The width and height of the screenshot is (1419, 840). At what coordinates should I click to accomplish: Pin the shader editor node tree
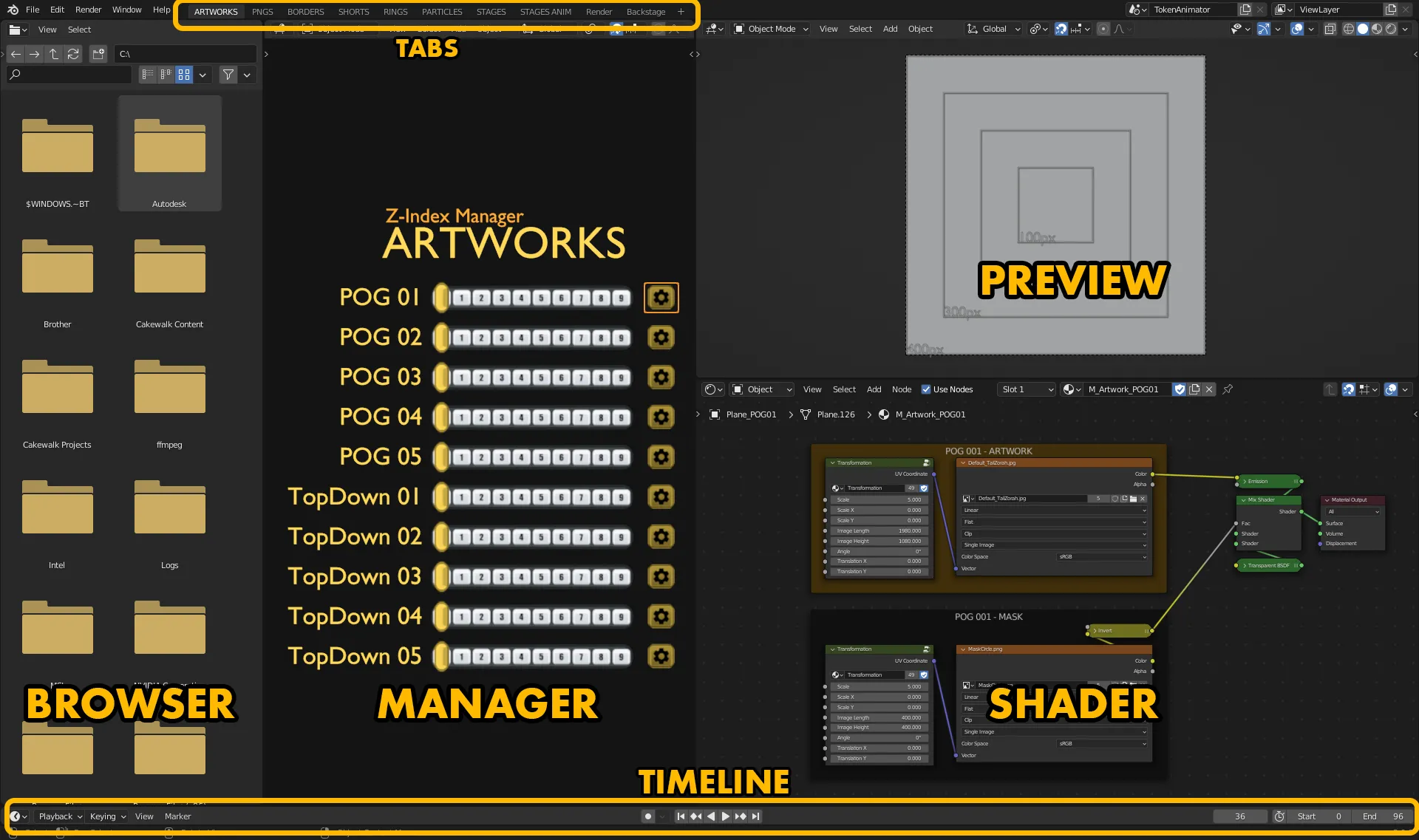(1228, 389)
